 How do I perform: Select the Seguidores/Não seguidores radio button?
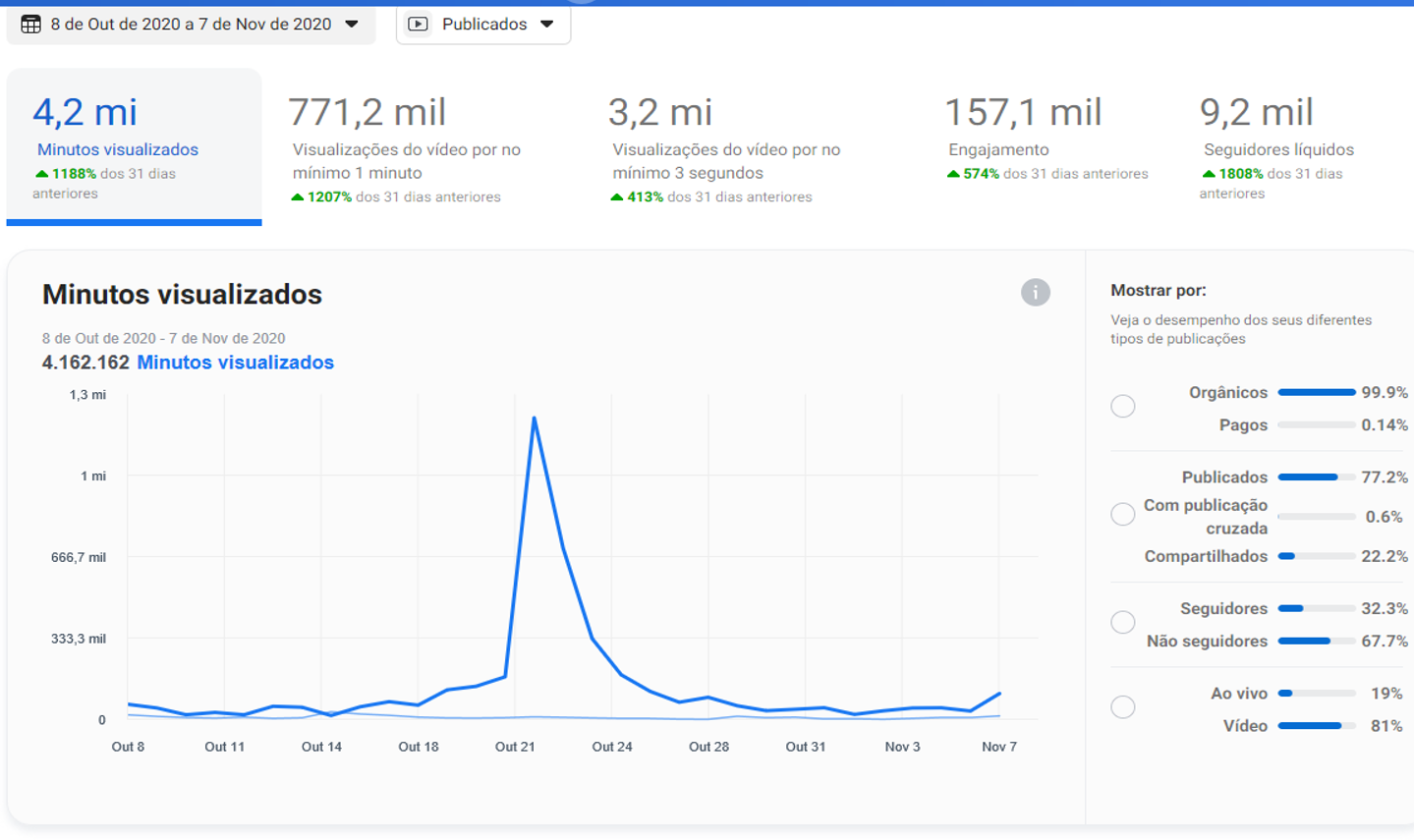pyautogui.click(x=1123, y=622)
